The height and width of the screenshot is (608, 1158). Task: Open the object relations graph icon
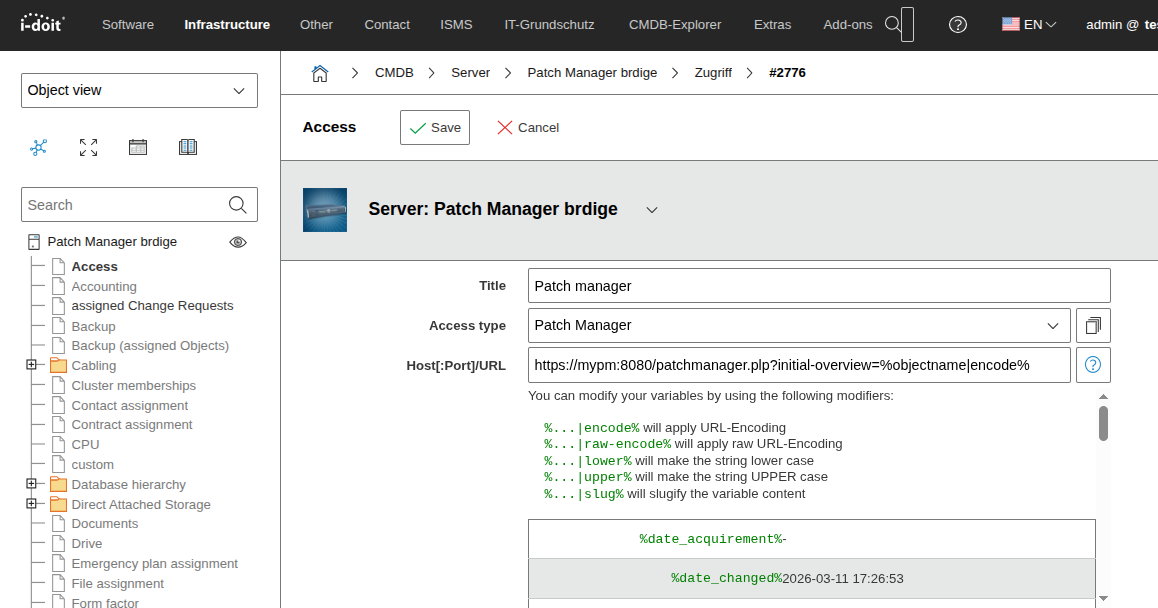[38, 147]
